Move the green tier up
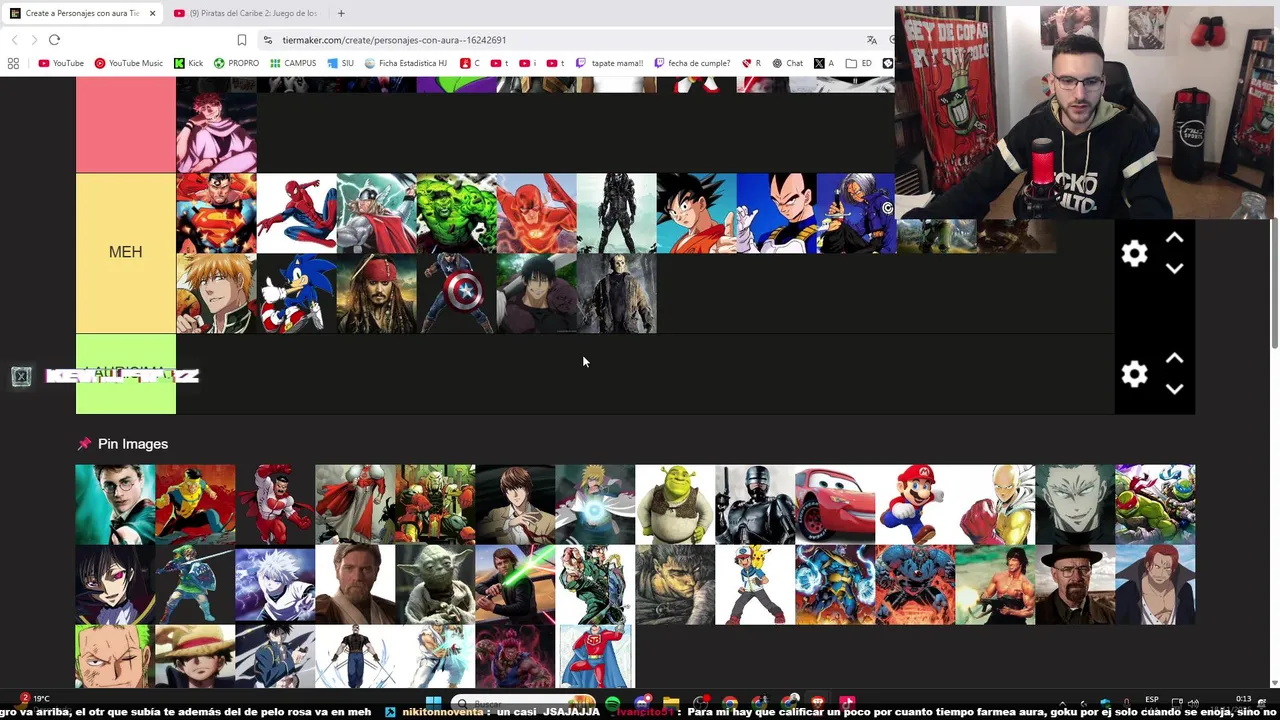1280x720 pixels. tap(1175, 358)
